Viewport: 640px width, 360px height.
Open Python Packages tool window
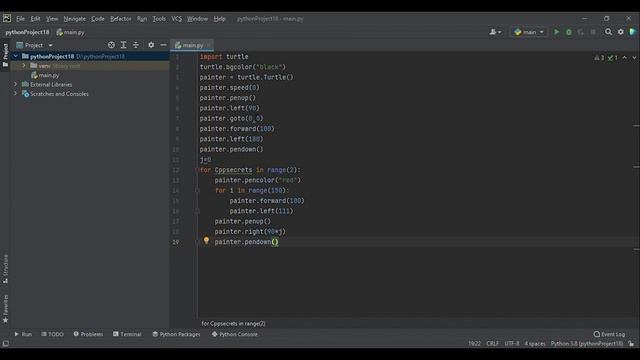point(176,334)
